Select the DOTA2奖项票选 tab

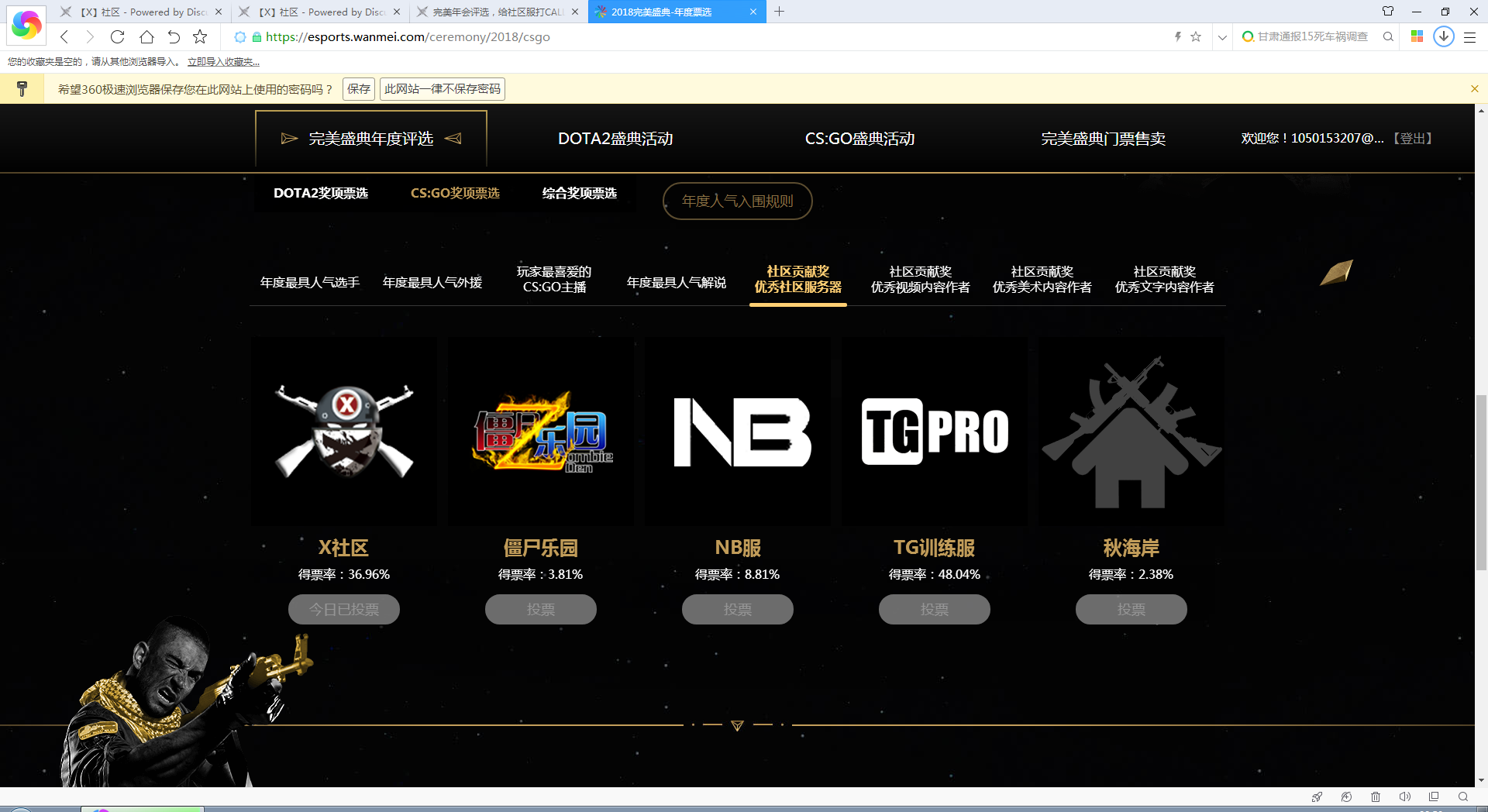point(321,193)
